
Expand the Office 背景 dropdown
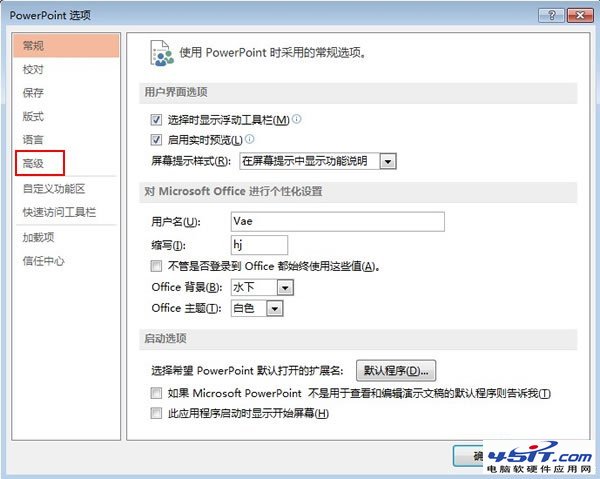(285, 287)
